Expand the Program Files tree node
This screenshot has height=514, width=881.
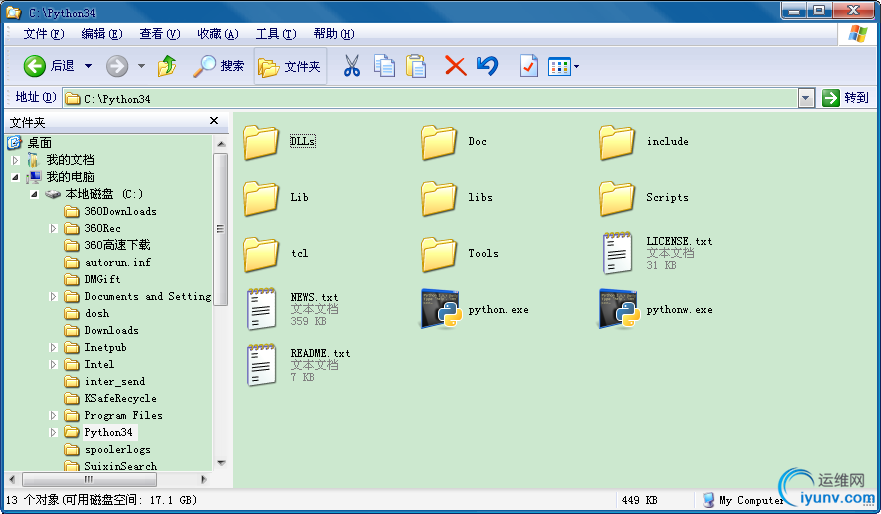(54, 416)
